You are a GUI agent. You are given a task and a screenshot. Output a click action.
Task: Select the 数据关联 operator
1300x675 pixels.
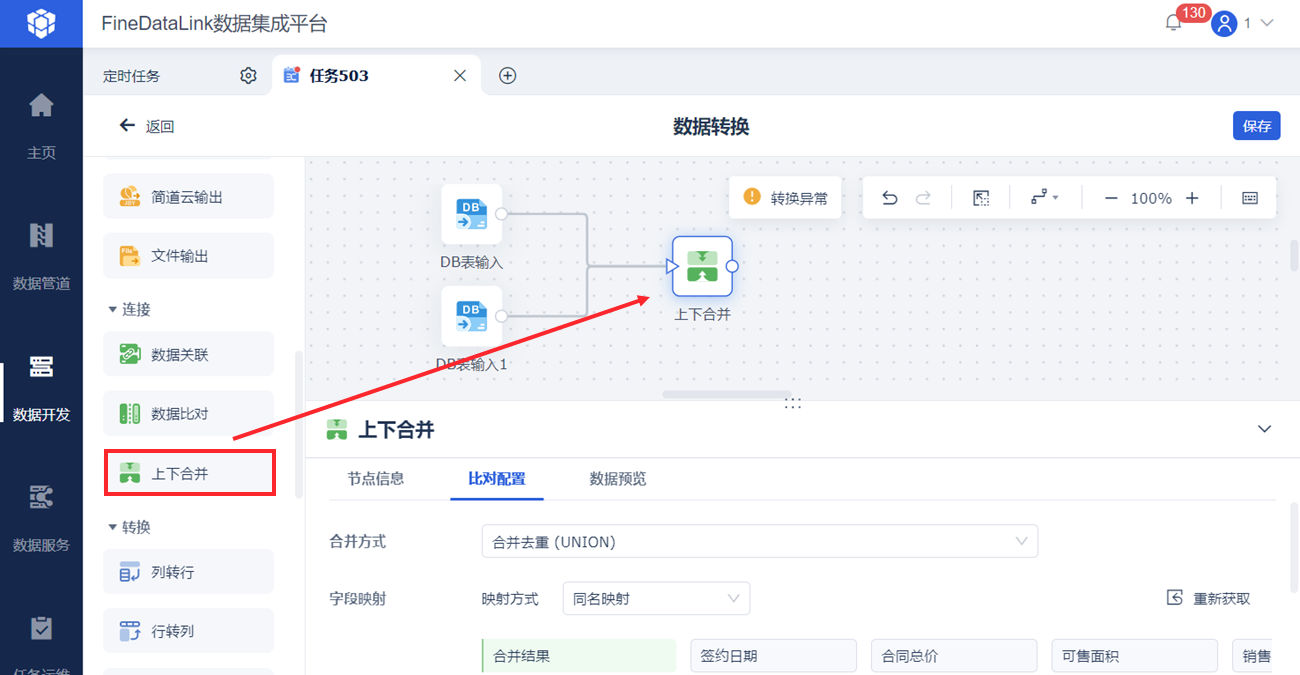click(188, 354)
